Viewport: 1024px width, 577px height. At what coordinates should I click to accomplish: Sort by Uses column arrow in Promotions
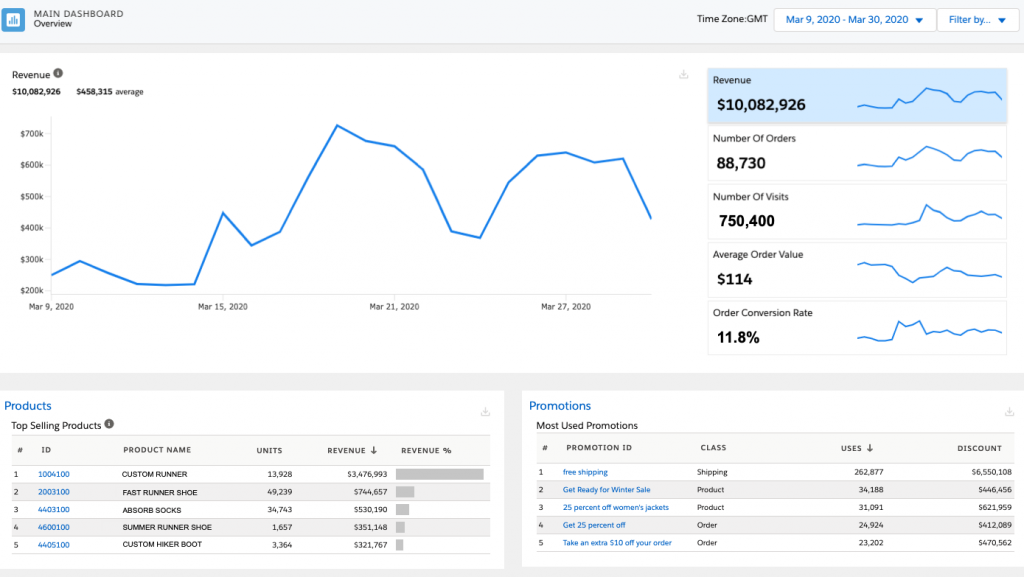(x=869, y=448)
